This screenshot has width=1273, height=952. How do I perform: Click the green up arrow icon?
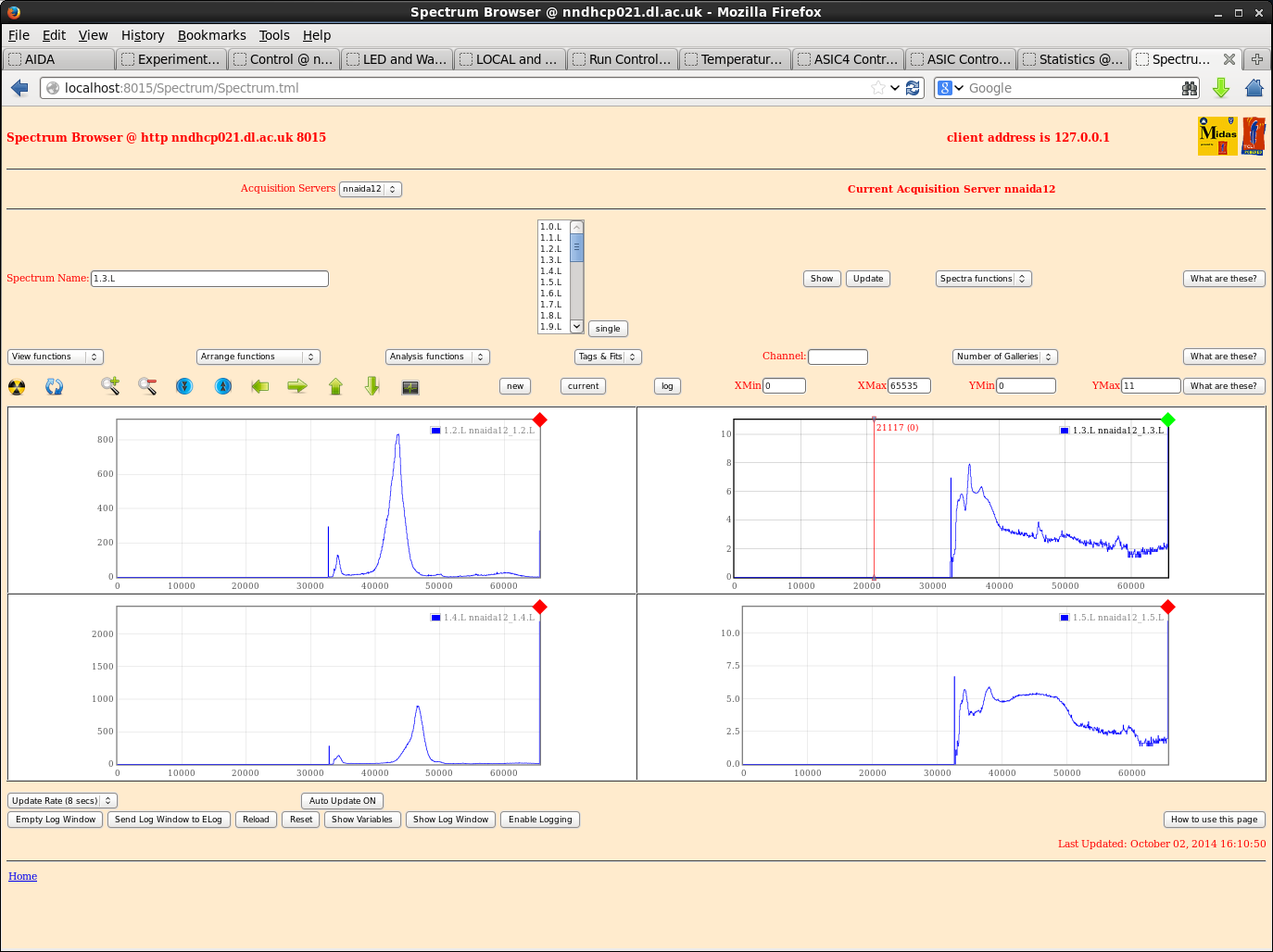[x=335, y=386]
